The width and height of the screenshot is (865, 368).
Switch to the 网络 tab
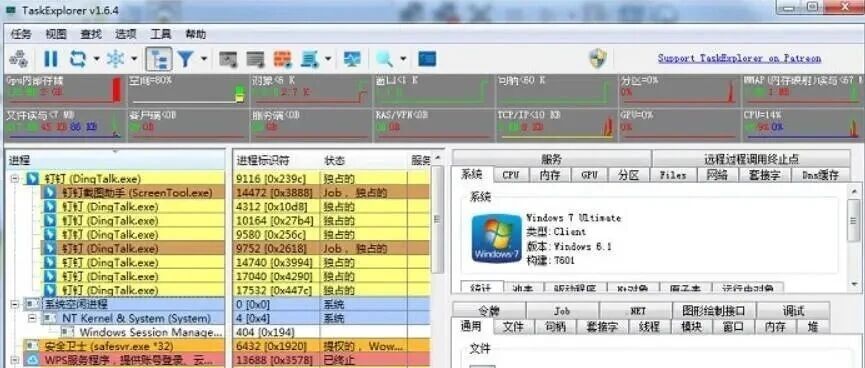click(717, 175)
